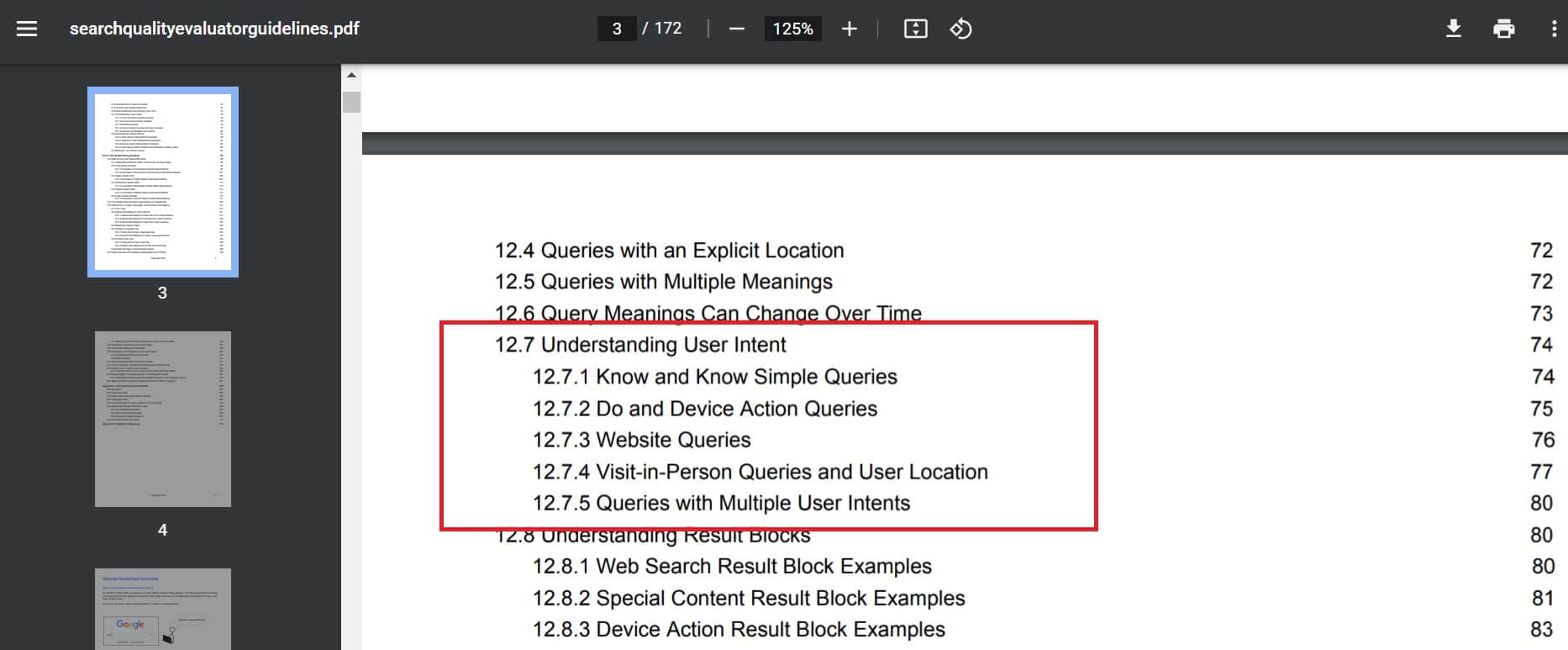Click the searchqualityevaluatorguidelines.pdf file title
1568x650 pixels.
click(x=214, y=29)
